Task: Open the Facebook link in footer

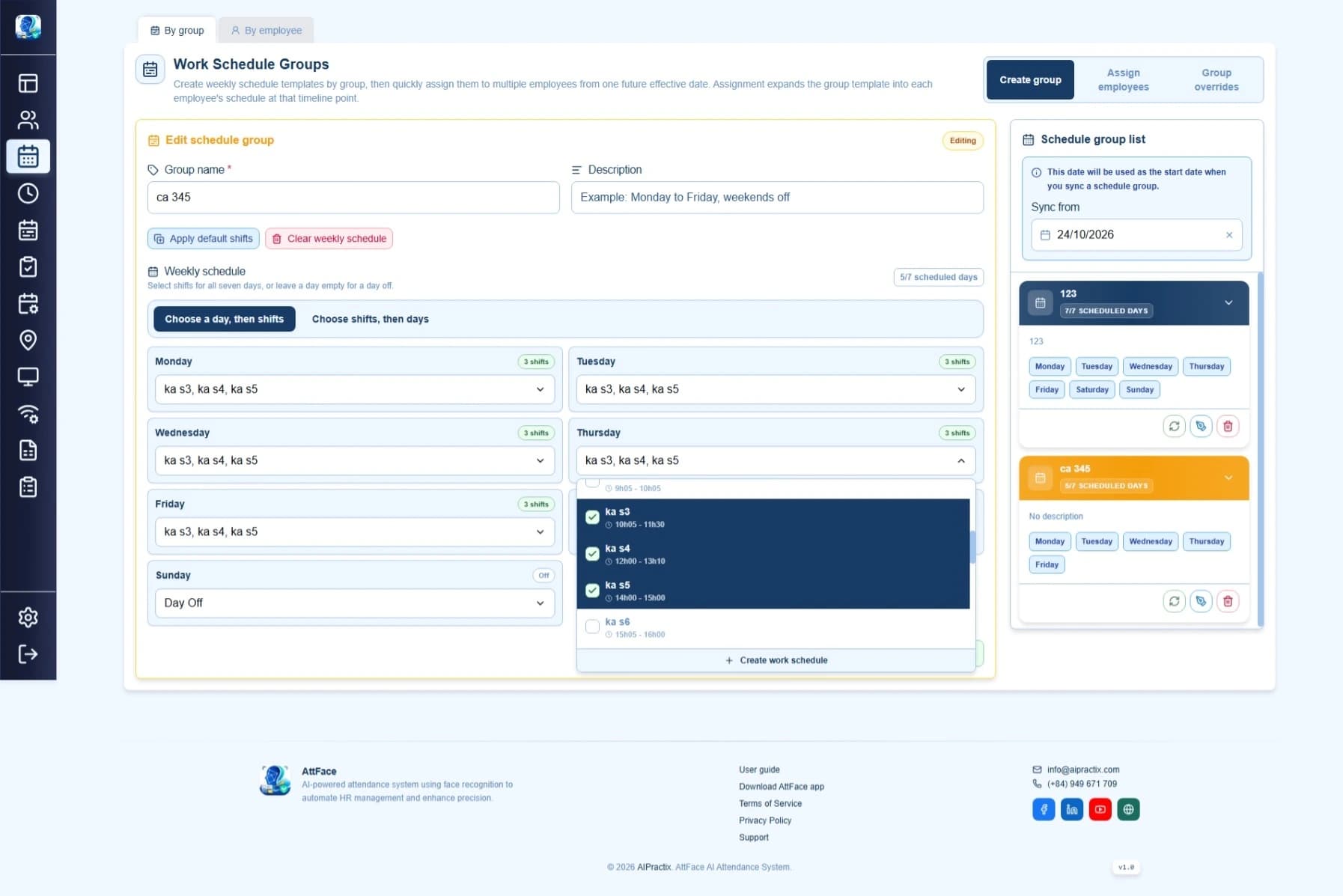Action: (x=1044, y=809)
